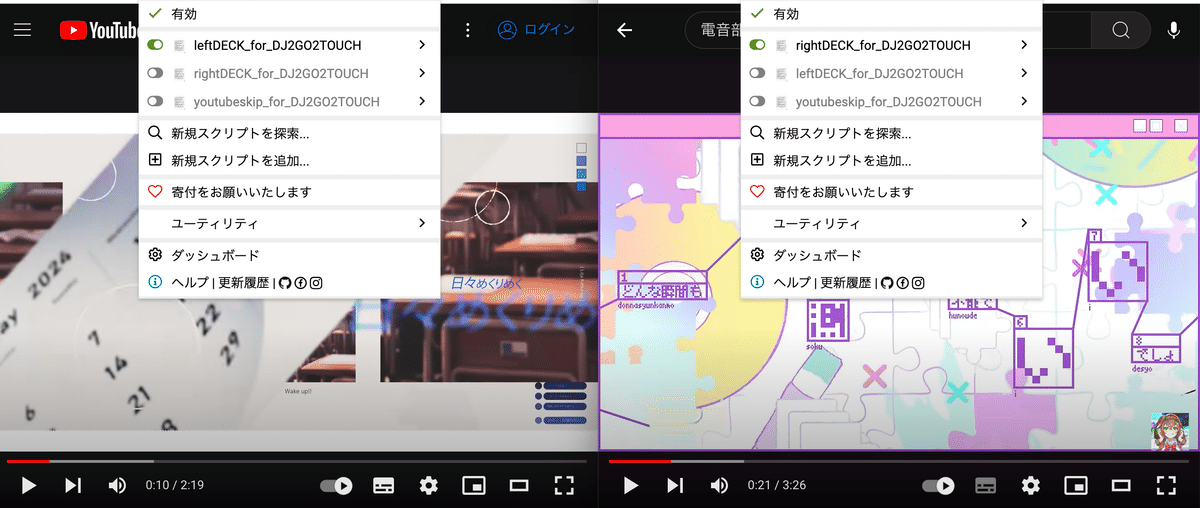1200x508 pixels.
Task: Toggle autoplay switch in the right player
Action: coord(937,485)
